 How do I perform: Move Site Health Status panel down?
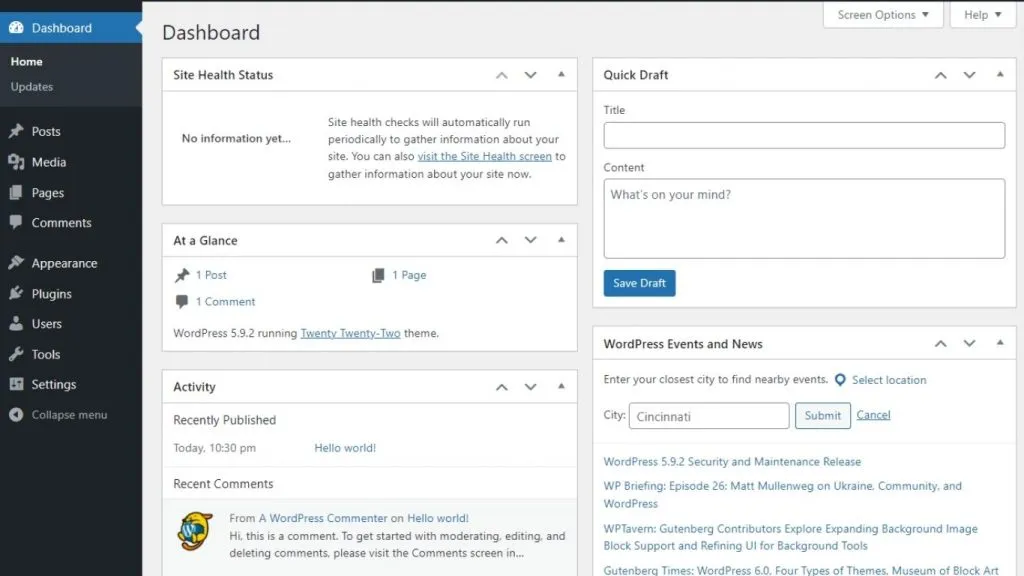(x=530, y=75)
